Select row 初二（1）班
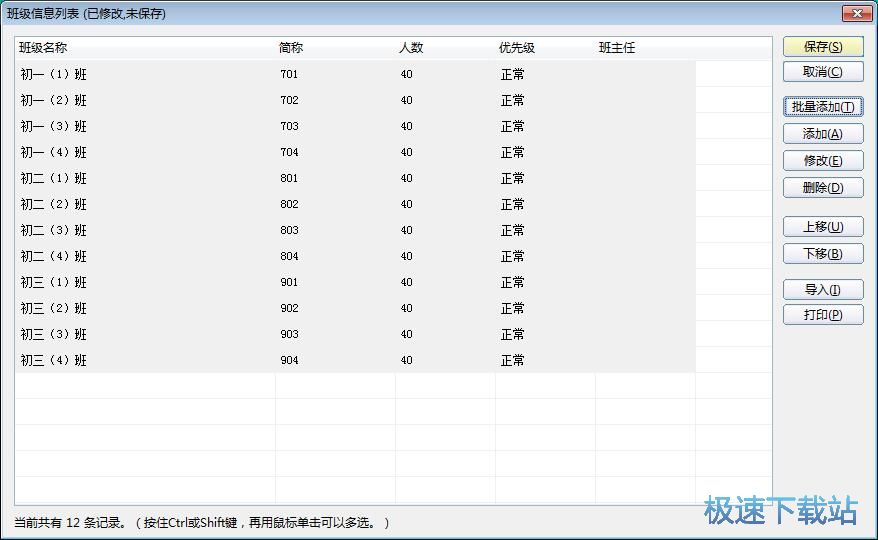The height and width of the screenshot is (540, 878). (355, 178)
